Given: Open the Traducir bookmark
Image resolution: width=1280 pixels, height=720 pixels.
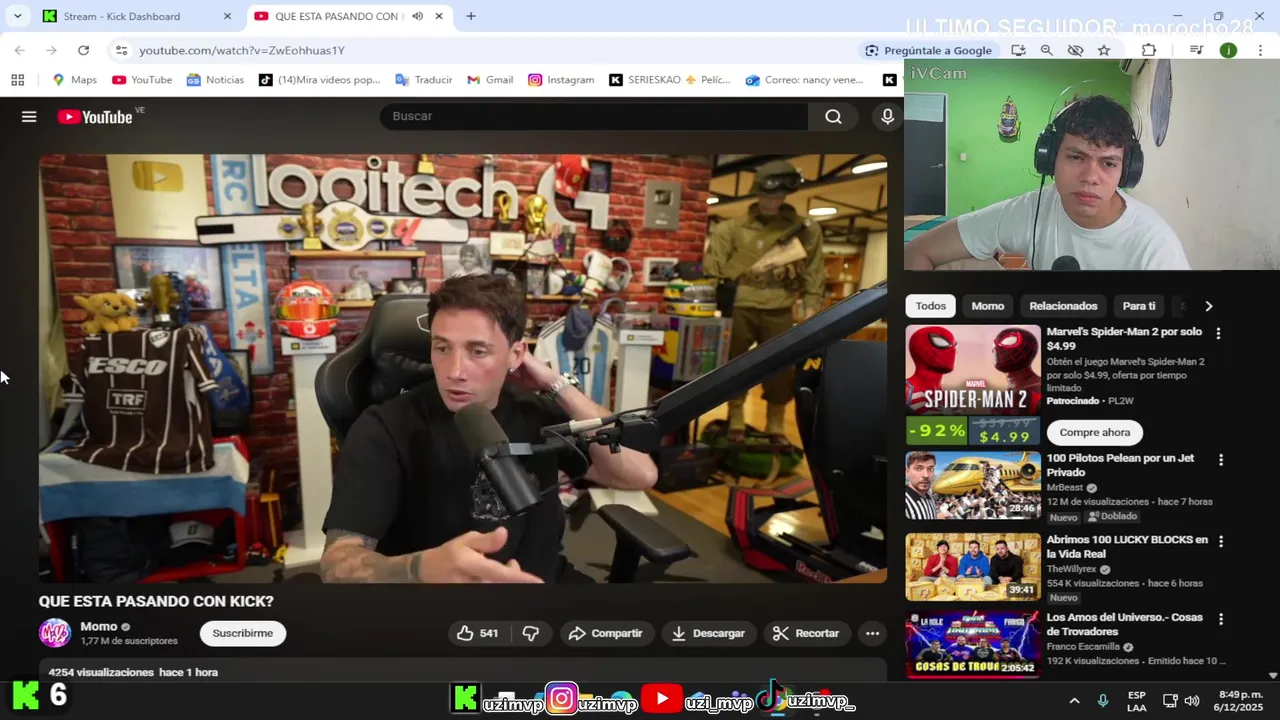Looking at the screenshot, I should (x=424, y=80).
